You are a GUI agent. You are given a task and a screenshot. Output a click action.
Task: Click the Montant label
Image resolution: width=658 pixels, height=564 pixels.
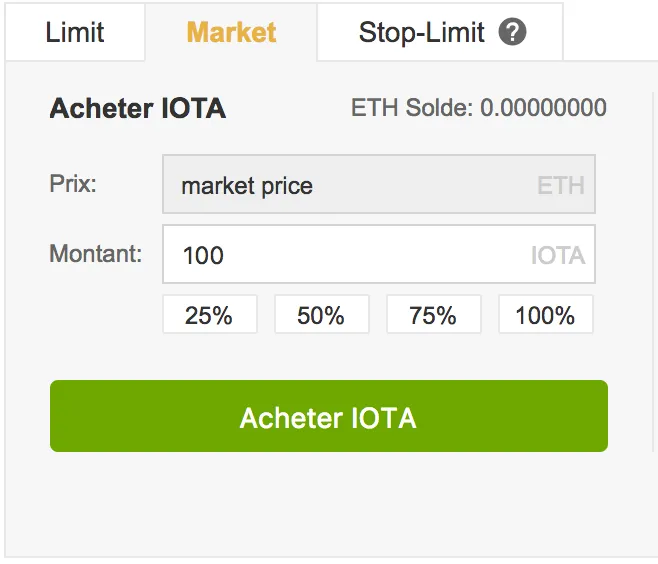pos(96,254)
